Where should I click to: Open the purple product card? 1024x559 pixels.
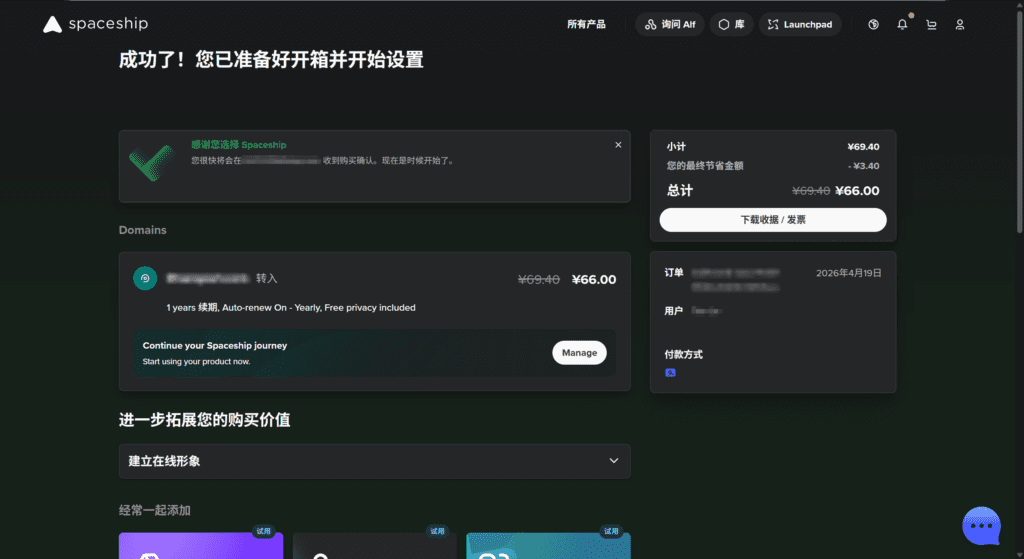(201, 545)
